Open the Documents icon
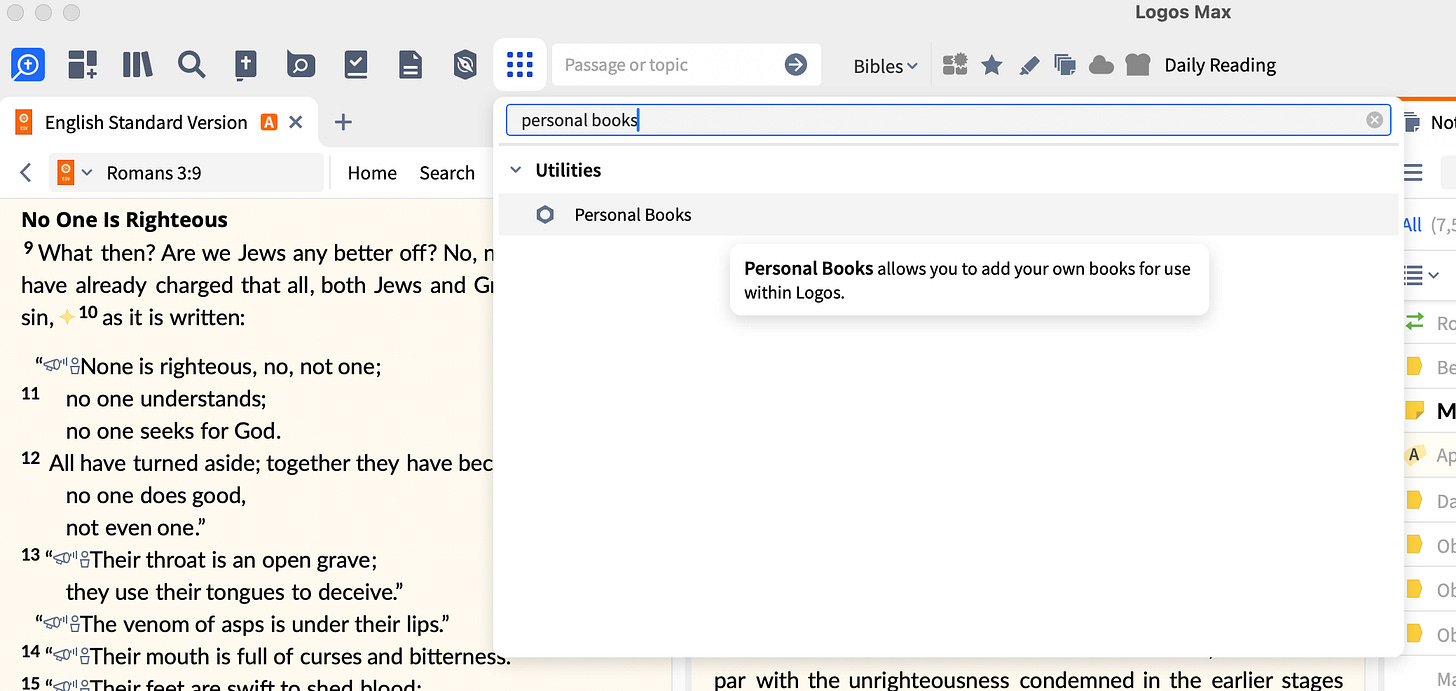 410,64
